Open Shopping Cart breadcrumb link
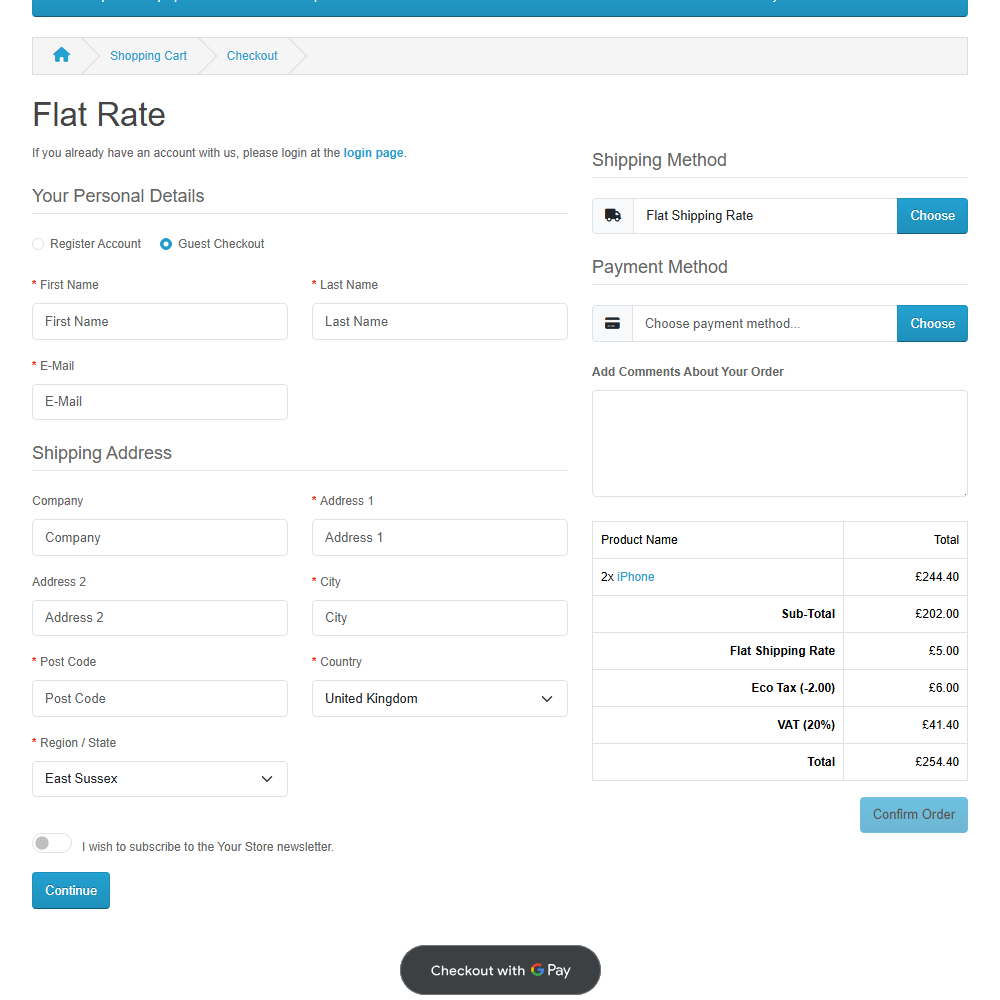Image resolution: width=1000 pixels, height=1000 pixels. click(148, 56)
